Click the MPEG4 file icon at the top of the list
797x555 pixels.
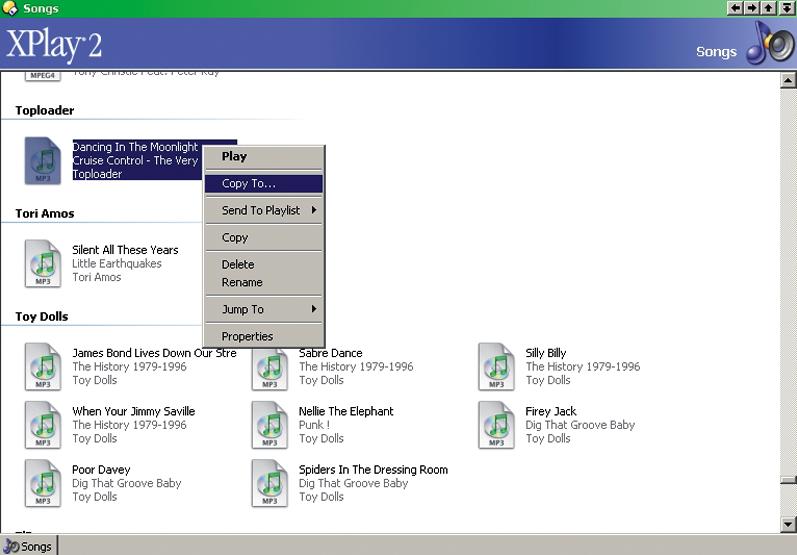pyautogui.click(x=43, y=76)
